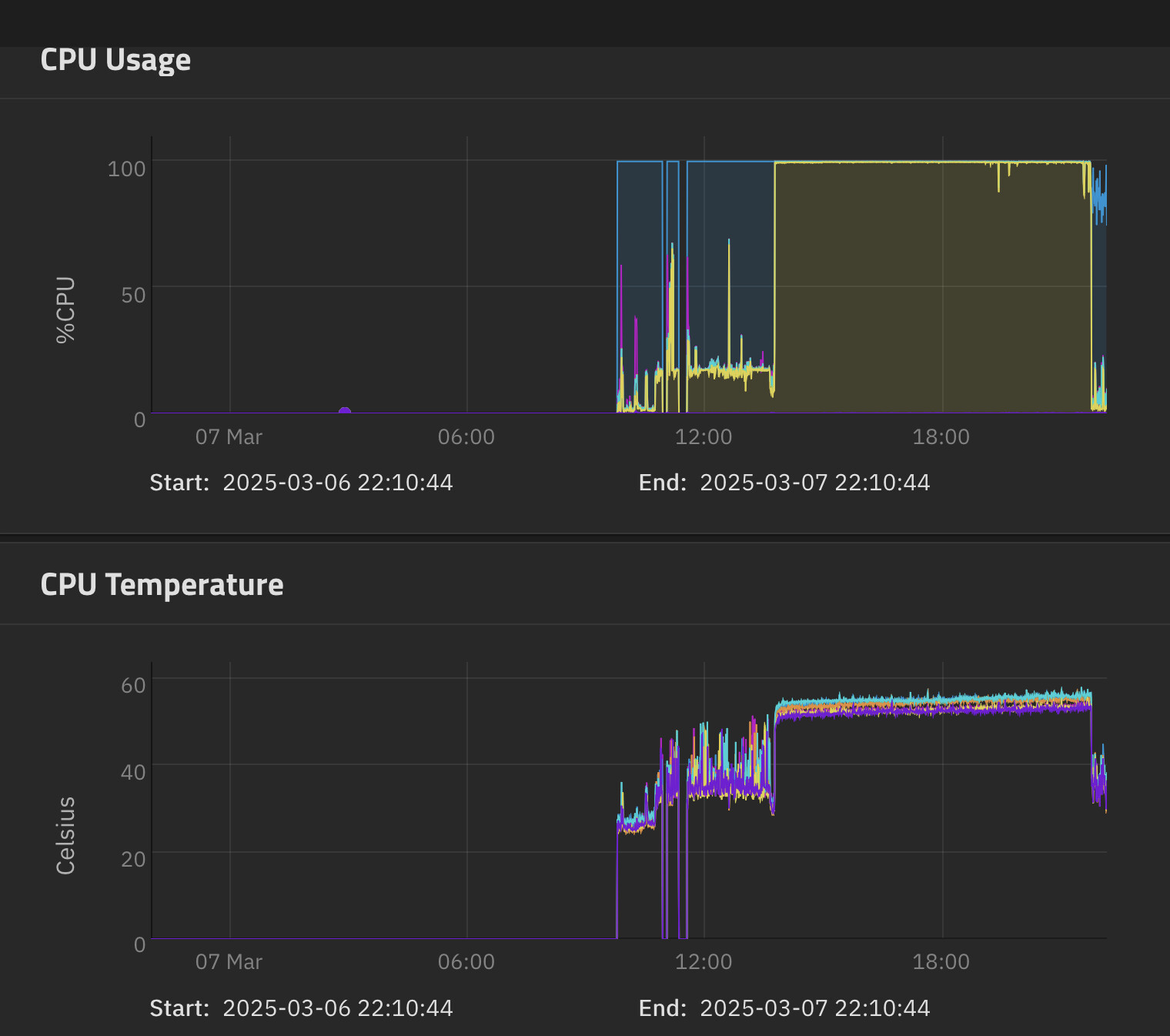Click CPU Temperature end time 2025-03-07 22:10:44
1170x1036 pixels.
coord(815,1008)
